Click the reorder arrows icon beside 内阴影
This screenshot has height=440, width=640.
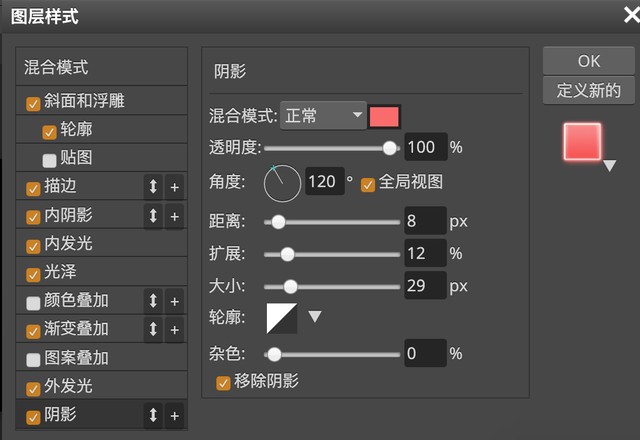pos(153,216)
